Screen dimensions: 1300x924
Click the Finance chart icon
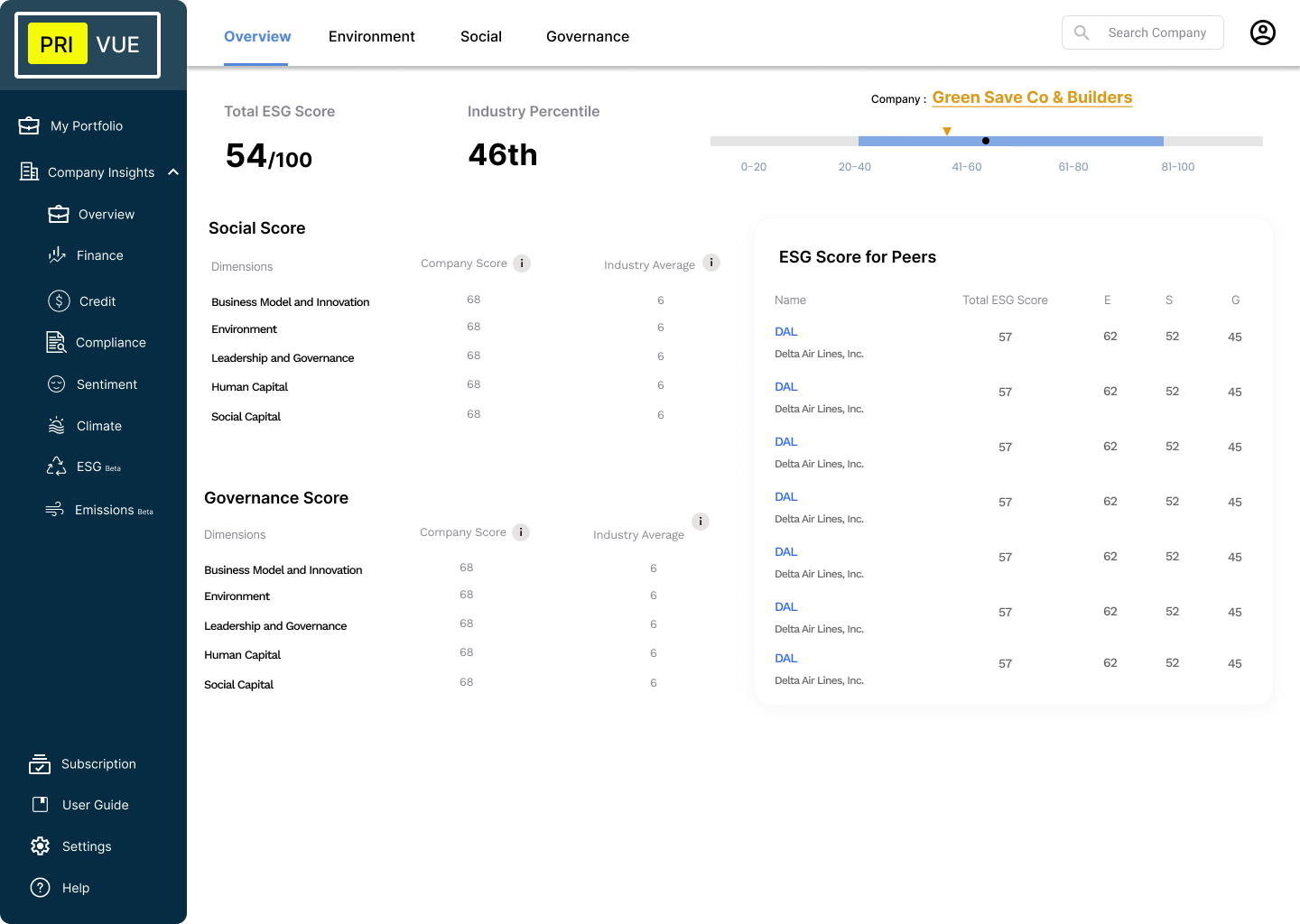click(x=57, y=255)
